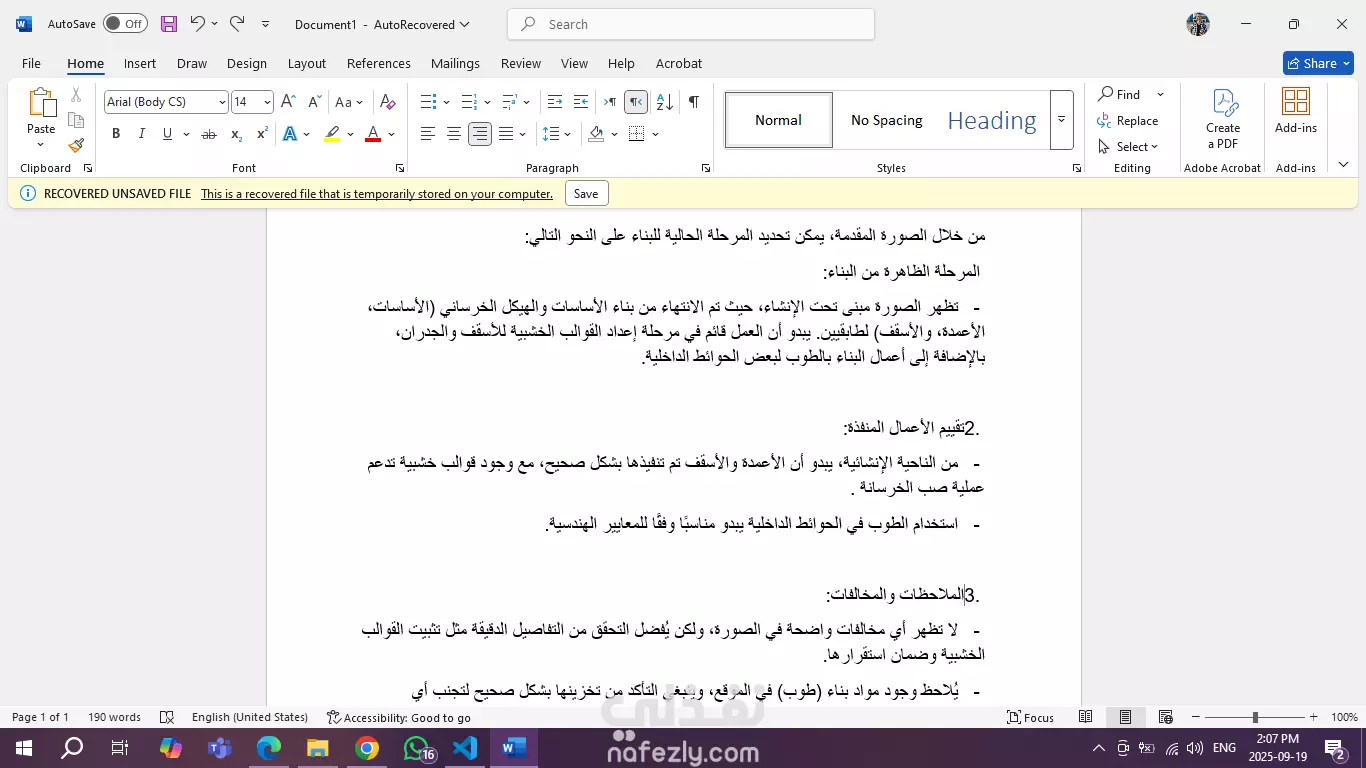Apply superscript formatting
Viewport: 1366px width, 768px height.
tap(262, 134)
